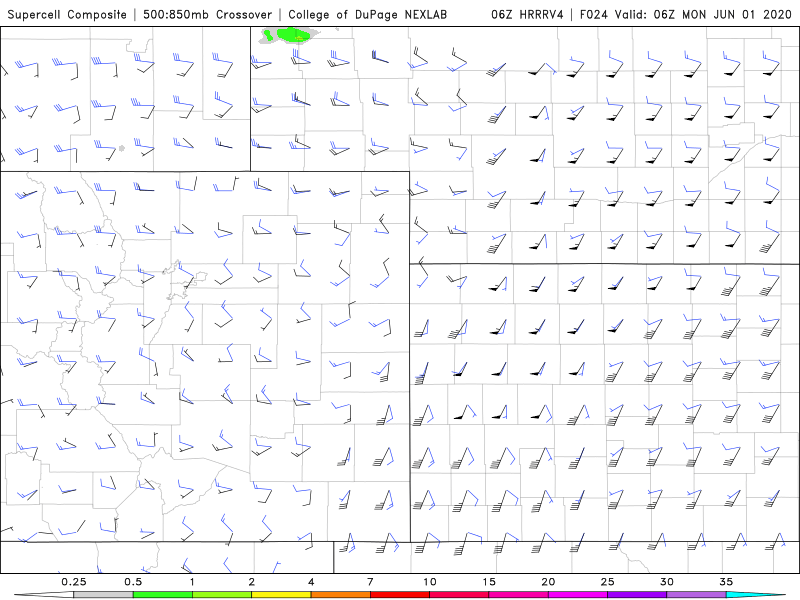This screenshot has height=600, width=800.
Task: Click the 06Z HRRRV4 model run label
Action: [x=527, y=15]
